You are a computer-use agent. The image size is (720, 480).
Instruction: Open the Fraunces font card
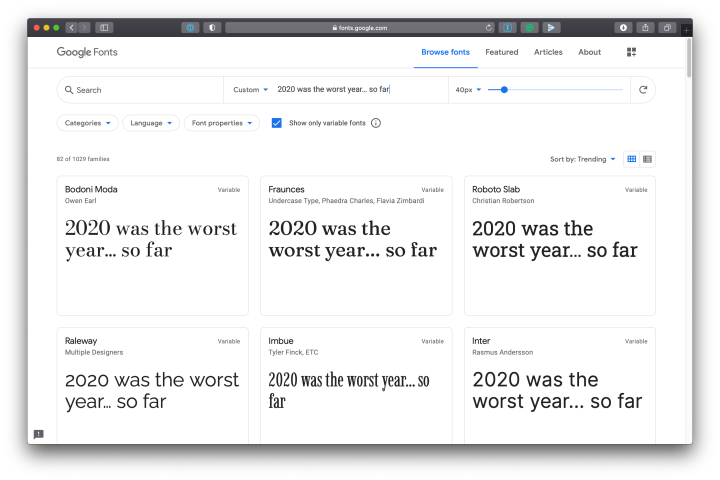(356, 246)
